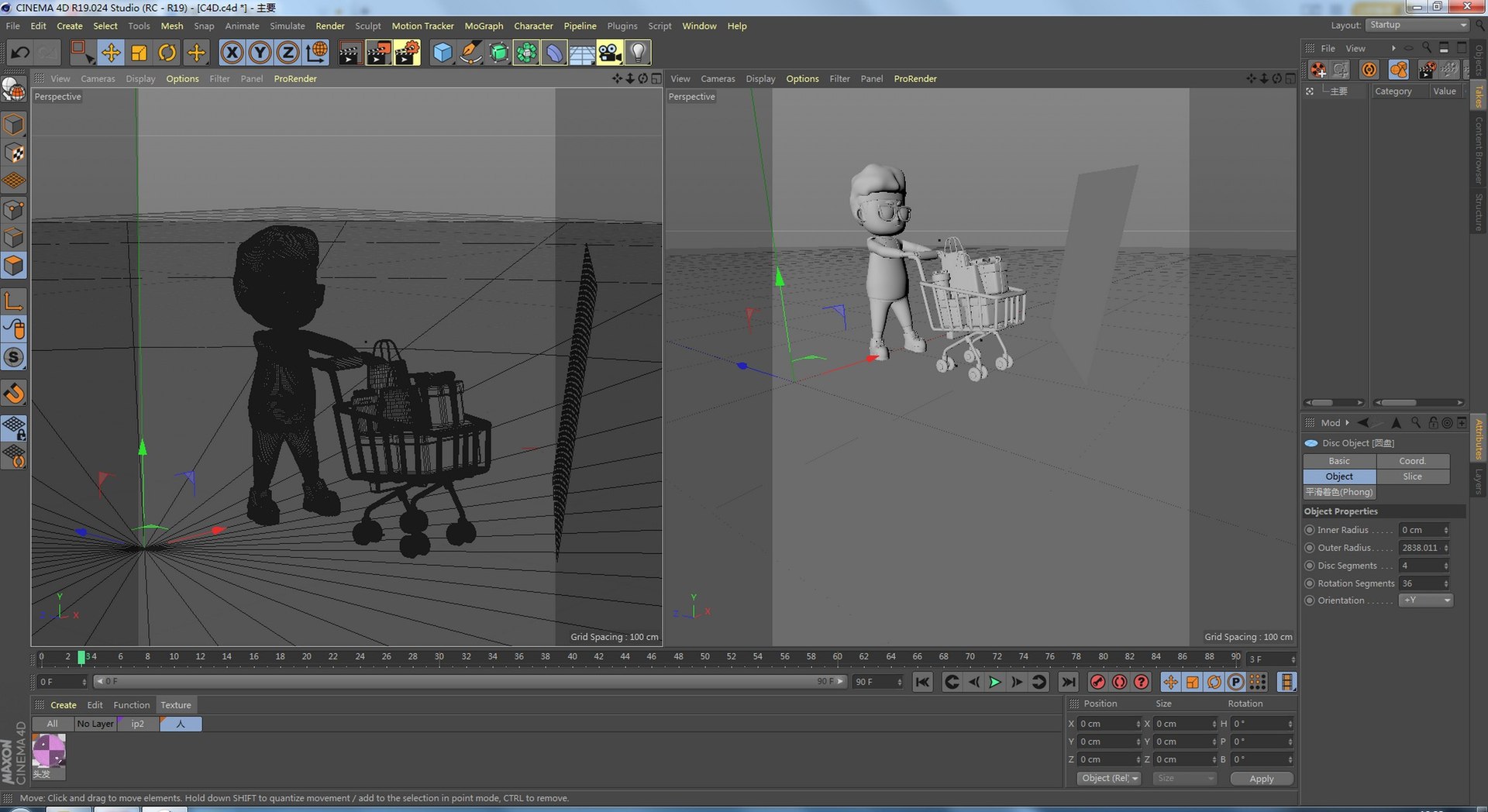Click the Disc Segments stepper arrows
Viewport: 1488px width, 812px height.
tap(1446, 566)
